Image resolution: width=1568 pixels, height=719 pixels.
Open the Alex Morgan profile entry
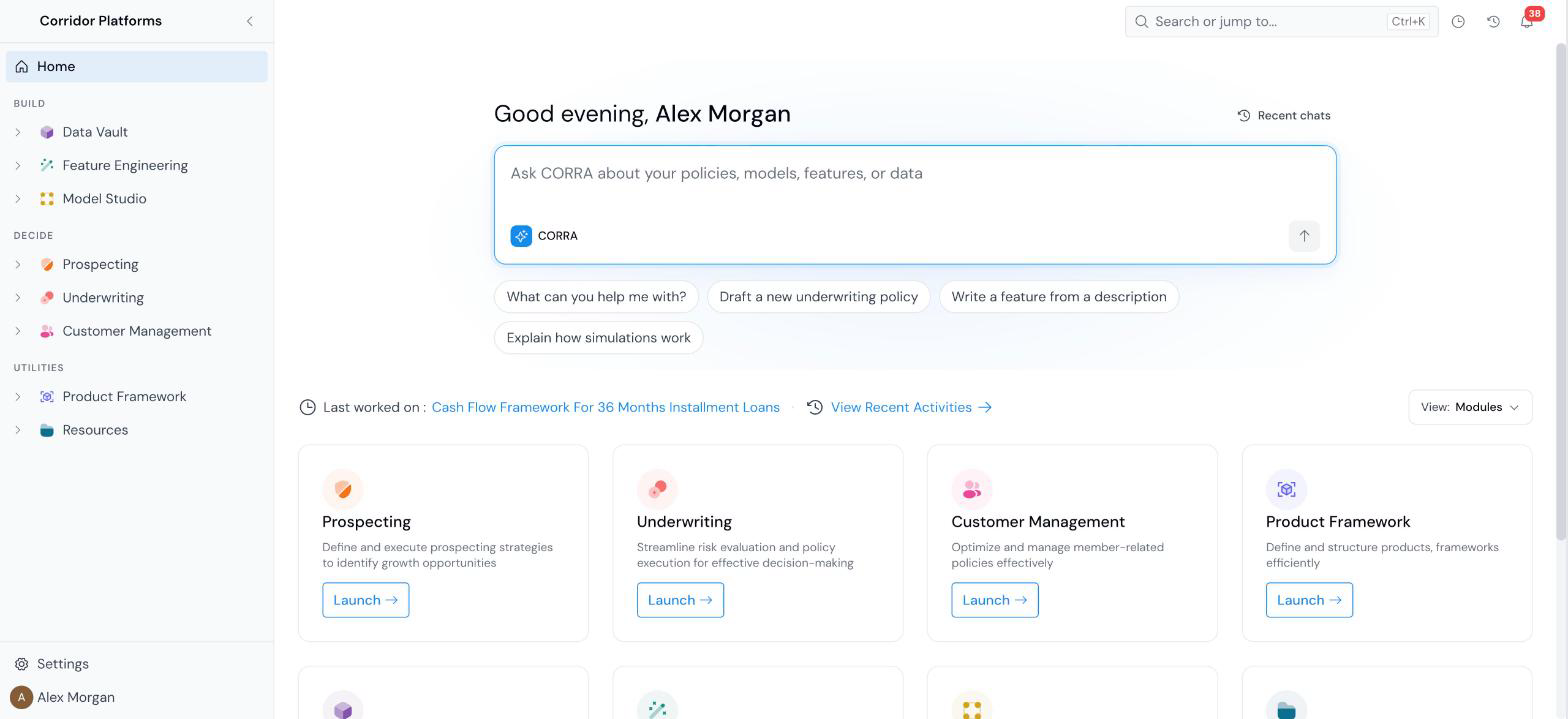76,697
